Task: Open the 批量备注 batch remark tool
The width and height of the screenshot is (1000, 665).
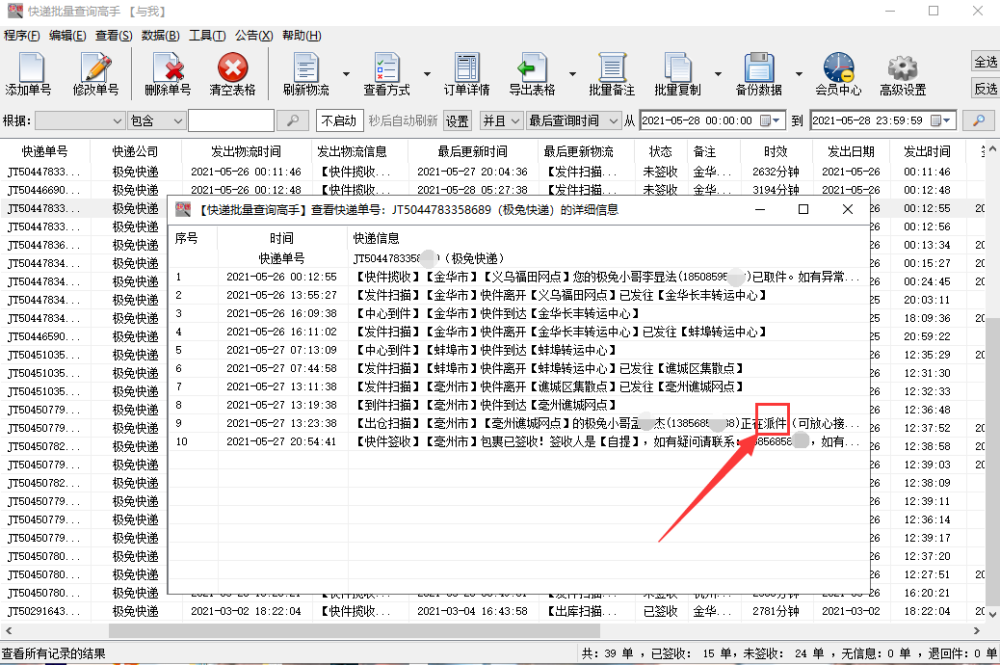Action: click(612, 75)
